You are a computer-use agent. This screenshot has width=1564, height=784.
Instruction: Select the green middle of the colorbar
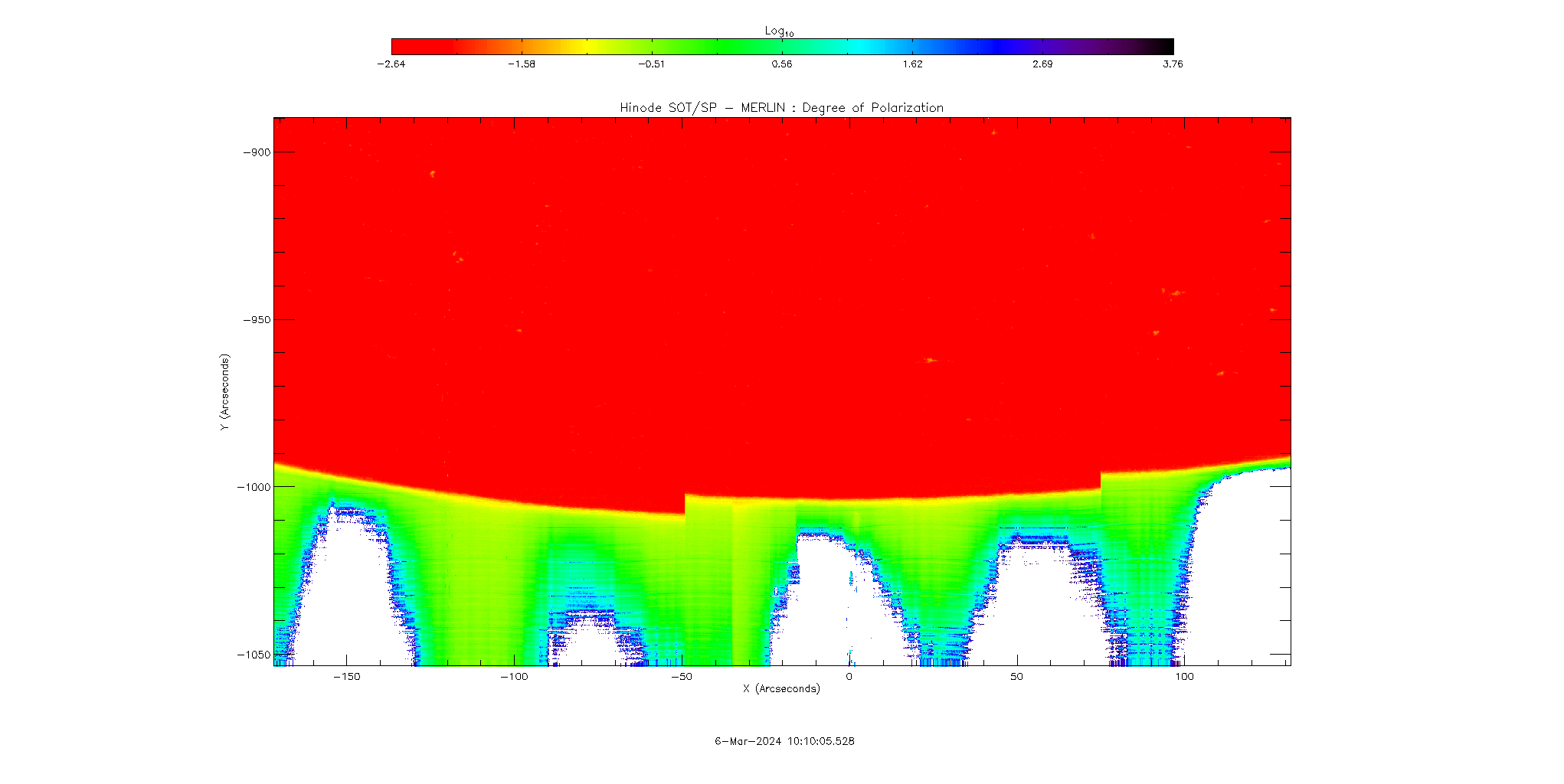coord(735,47)
